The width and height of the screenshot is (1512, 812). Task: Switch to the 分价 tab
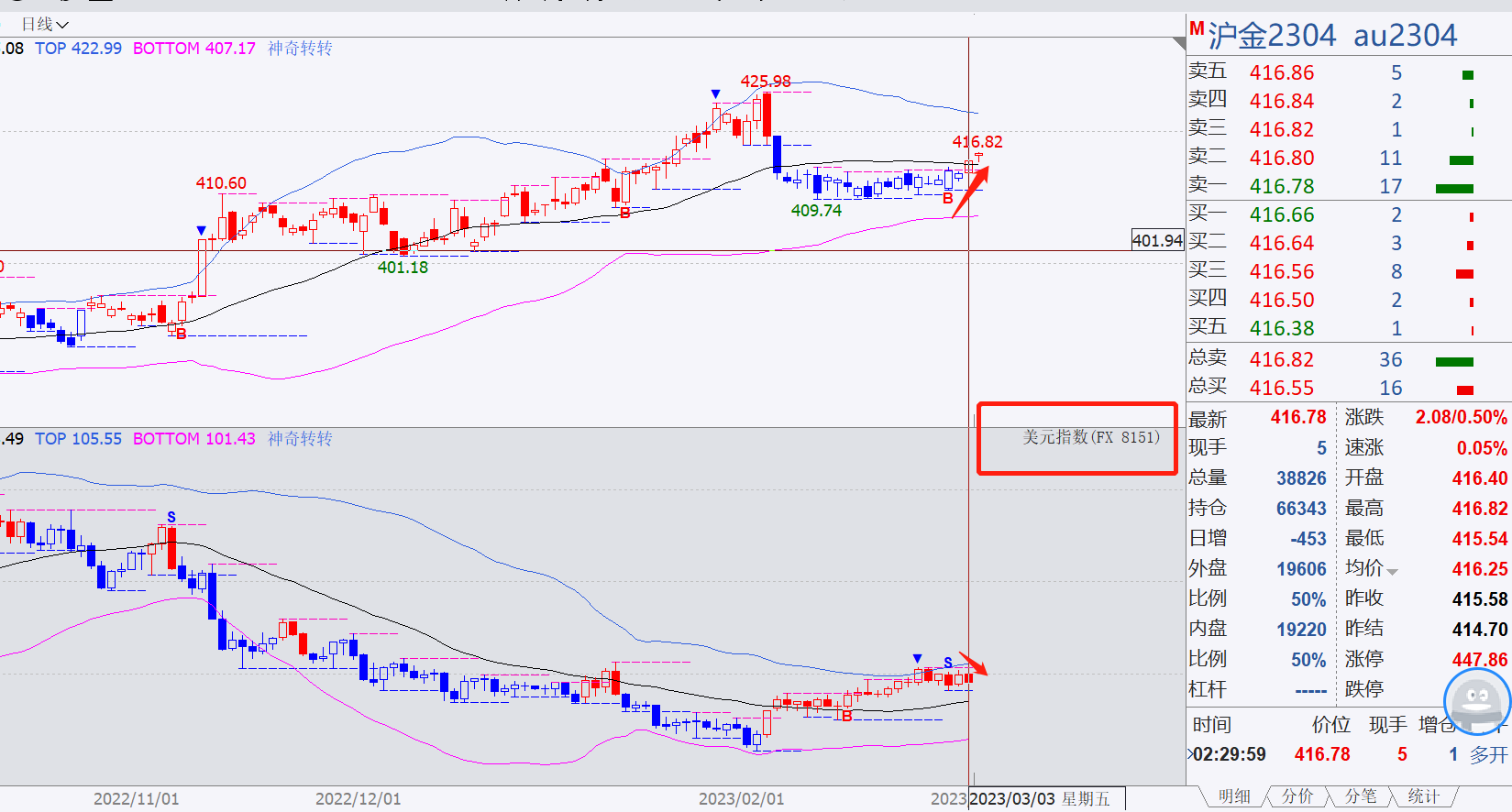[1297, 796]
